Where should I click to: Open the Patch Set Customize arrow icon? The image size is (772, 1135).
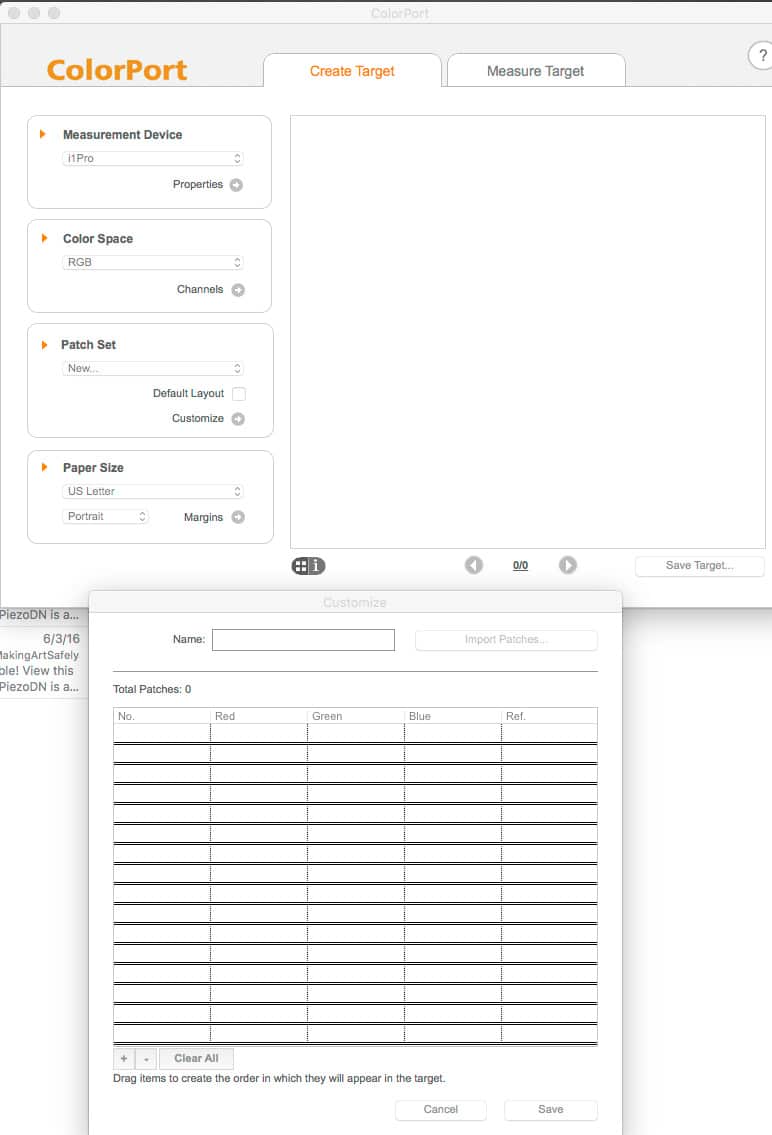[x=238, y=419]
